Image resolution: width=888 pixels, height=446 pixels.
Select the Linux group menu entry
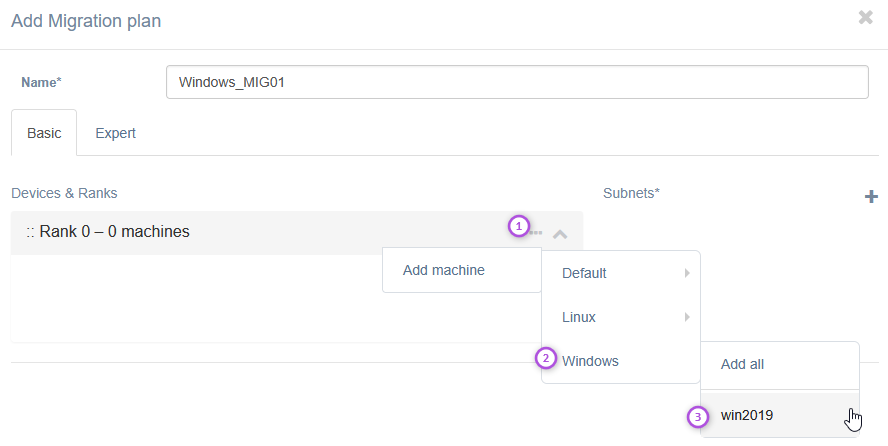(579, 317)
